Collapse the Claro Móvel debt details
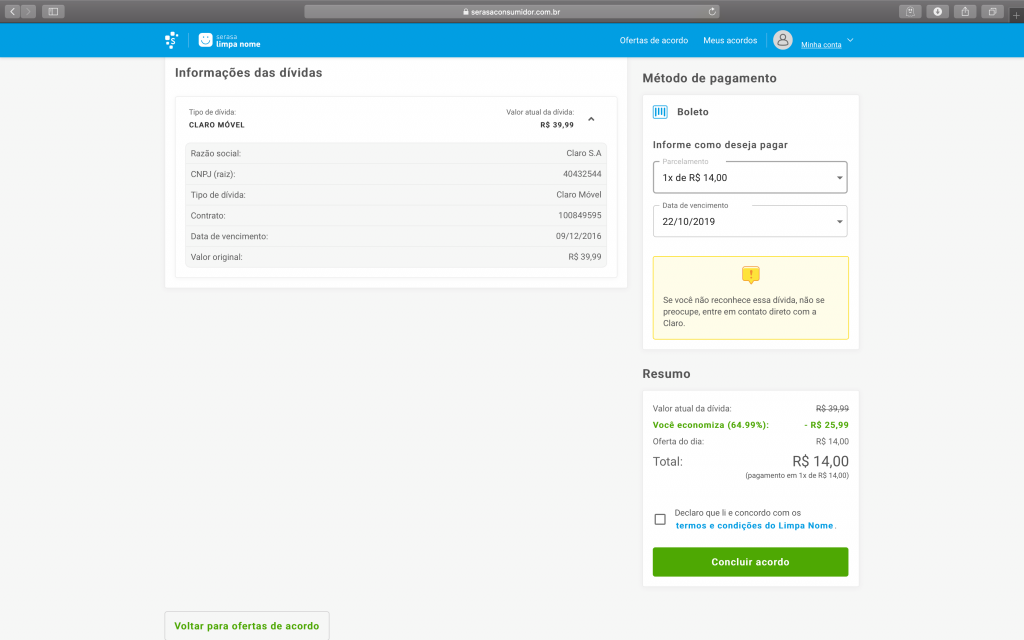Screen dimensions: 1024x640 coord(591,119)
